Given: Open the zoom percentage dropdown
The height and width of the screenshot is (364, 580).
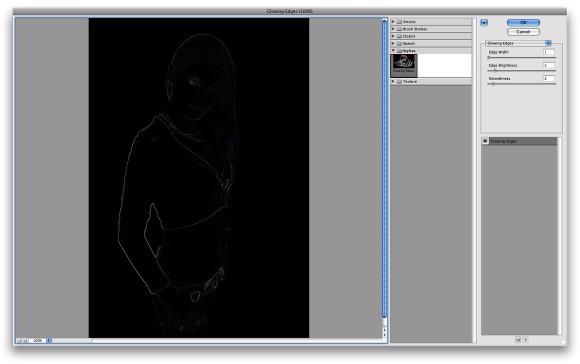Looking at the screenshot, I should click(49, 340).
